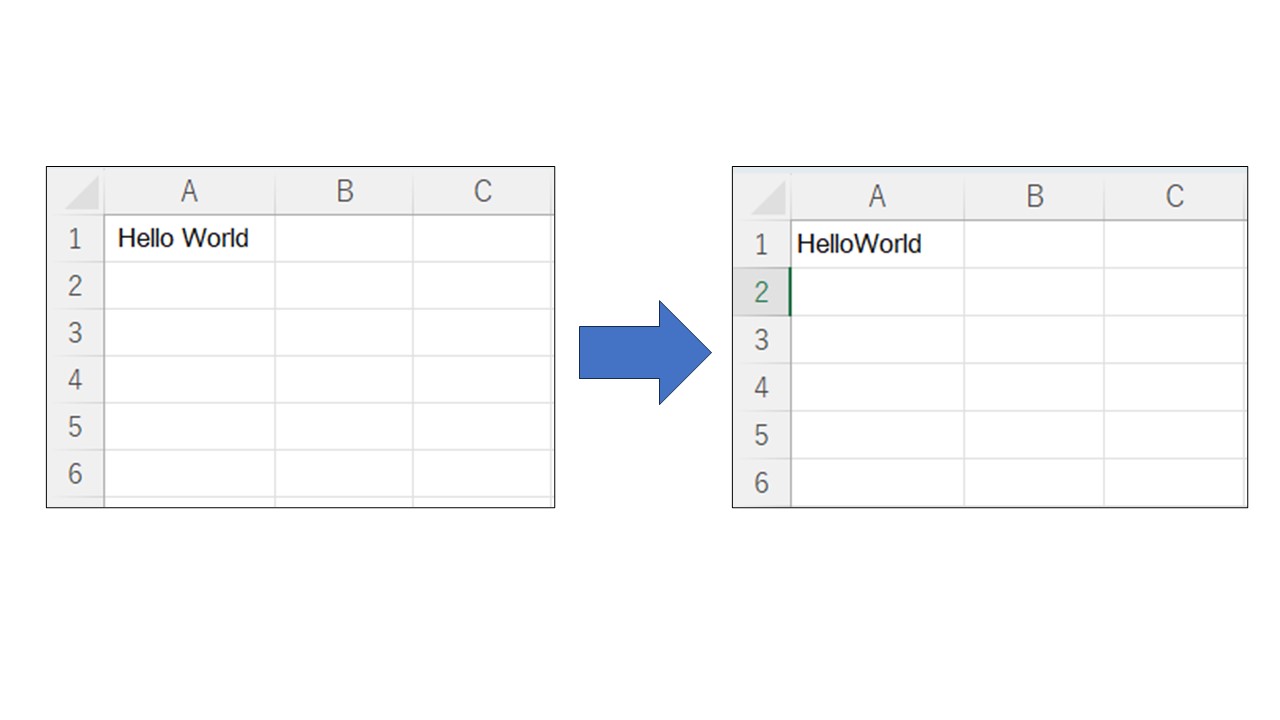Select column C header in left spreadsheet
This screenshot has height=720, width=1280.
[x=483, y=191]
